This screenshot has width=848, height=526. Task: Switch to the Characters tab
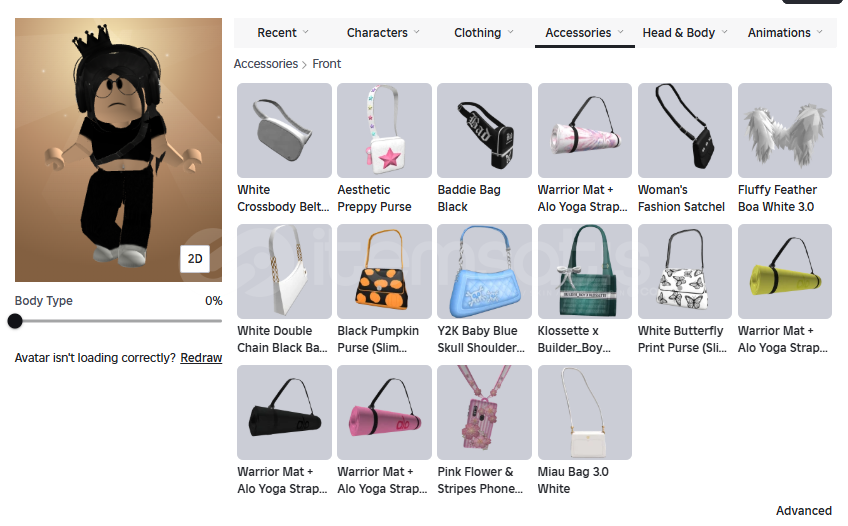click(383, 33)
